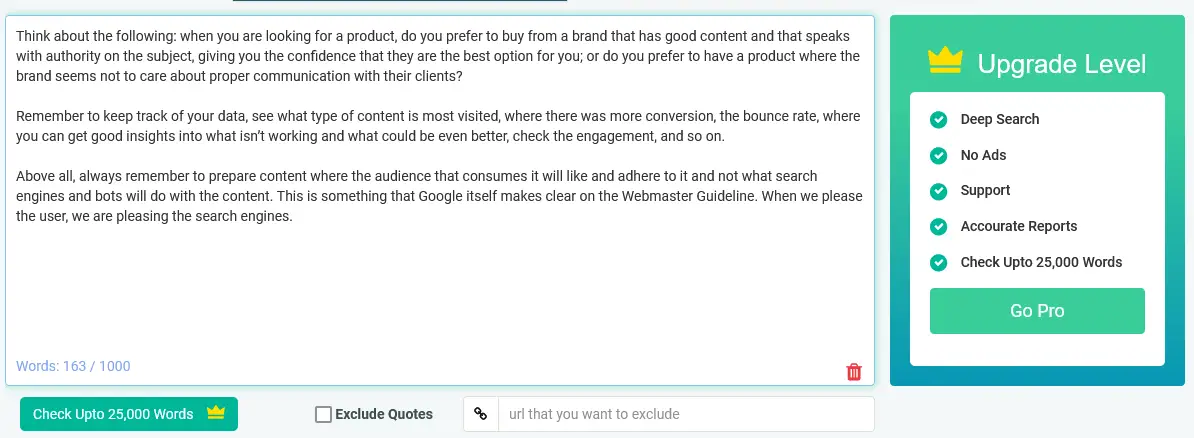This screenshot has width=1194, height=438.
Task: Click the No Ads feature label
Action: 983,155
